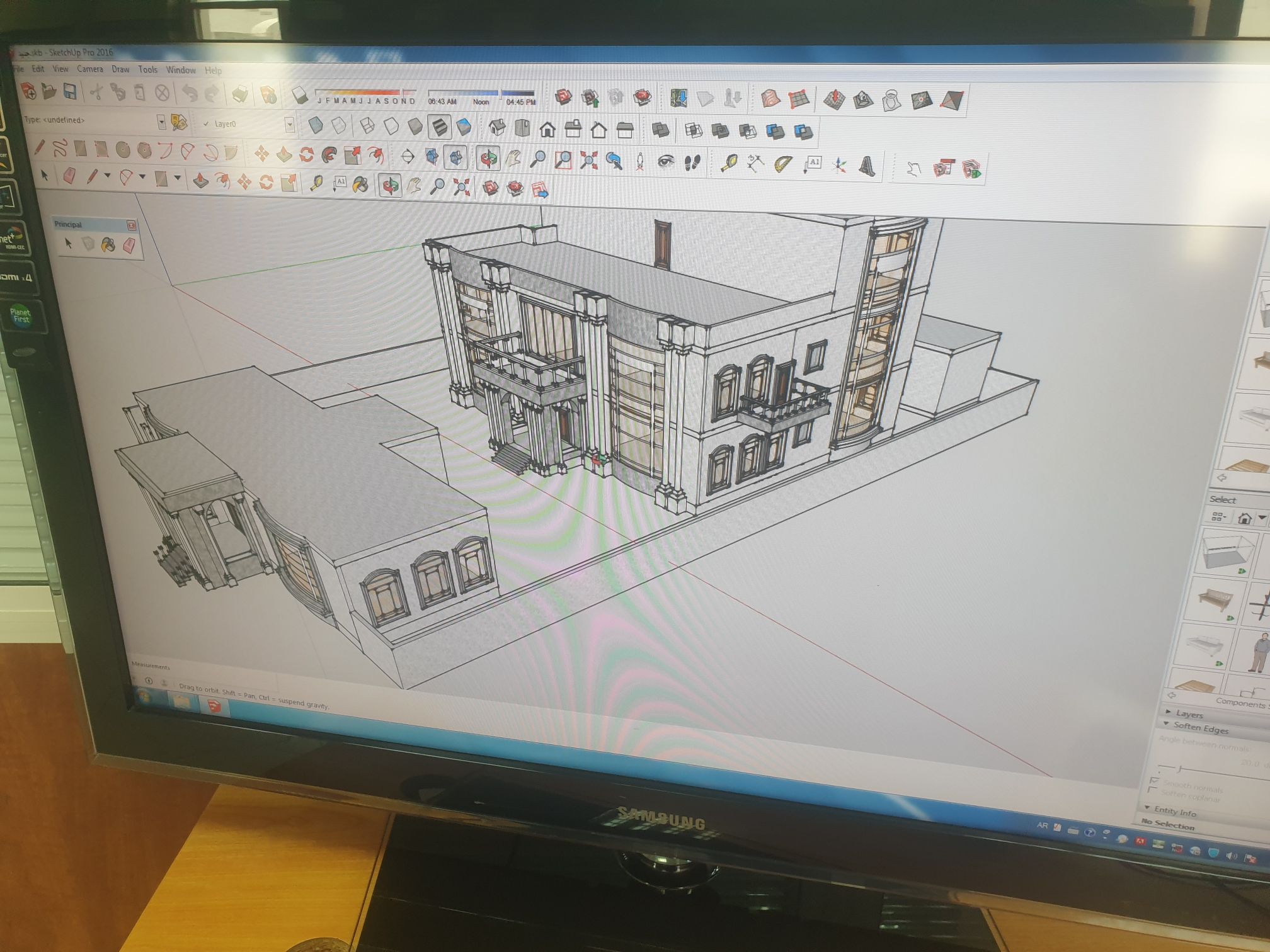1270x952 pixels.
Task: Enable X-ray face style icon
Action: point(315,125)
